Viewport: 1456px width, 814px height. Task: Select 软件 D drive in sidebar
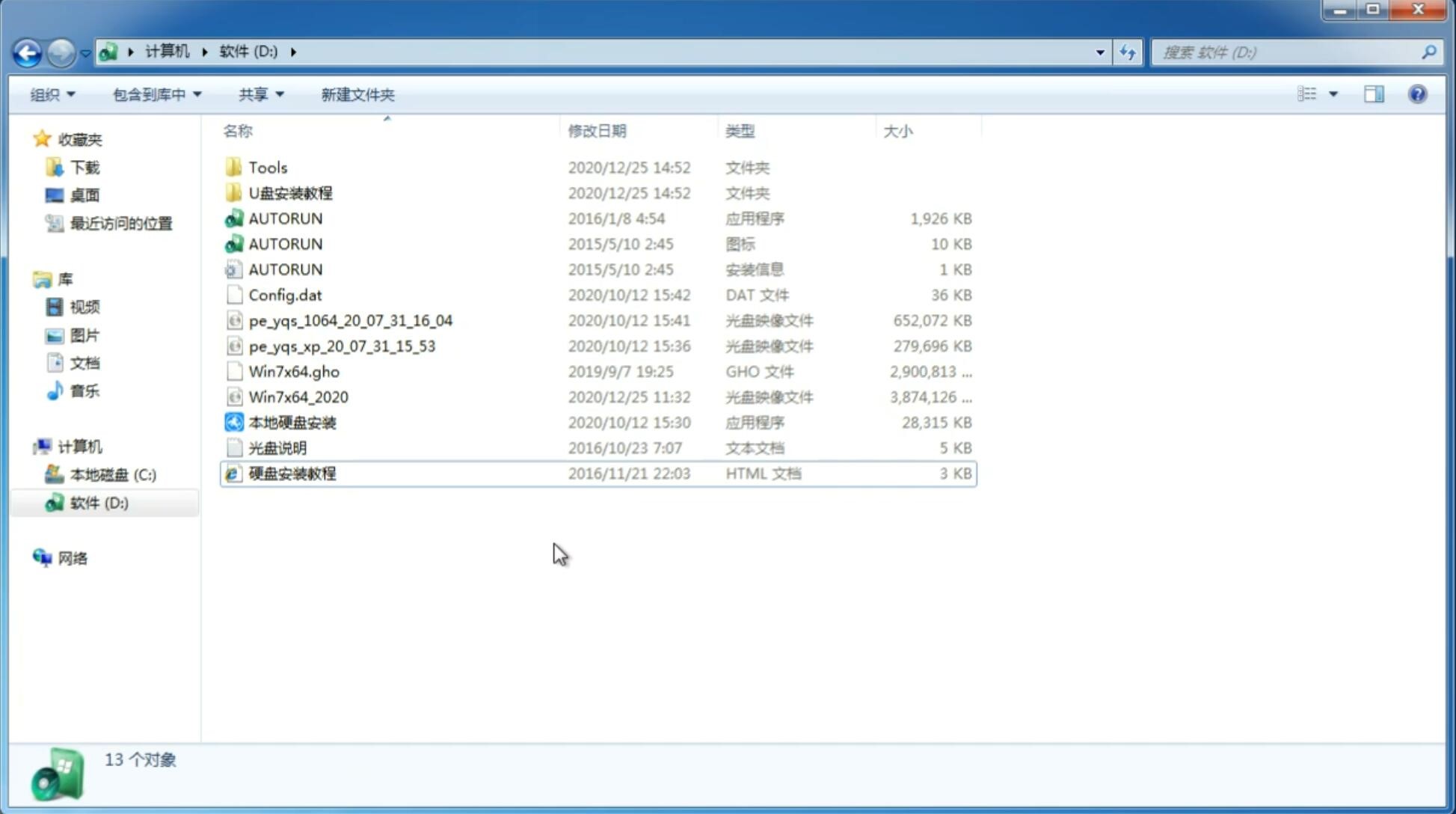pyautogui.click(x=99, y=503)
